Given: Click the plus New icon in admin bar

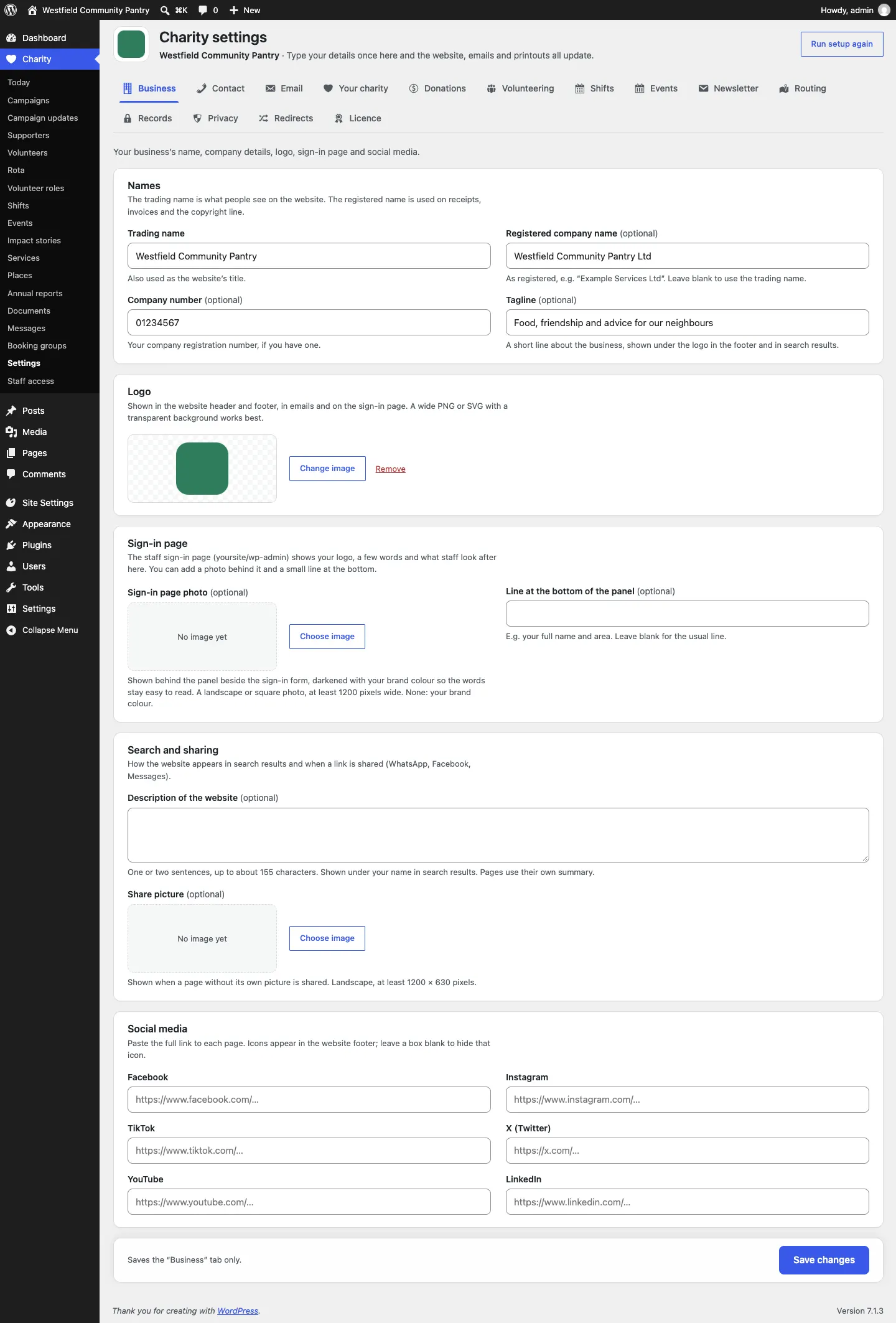Looking at the screenshot, I should [x=234, y=10].
